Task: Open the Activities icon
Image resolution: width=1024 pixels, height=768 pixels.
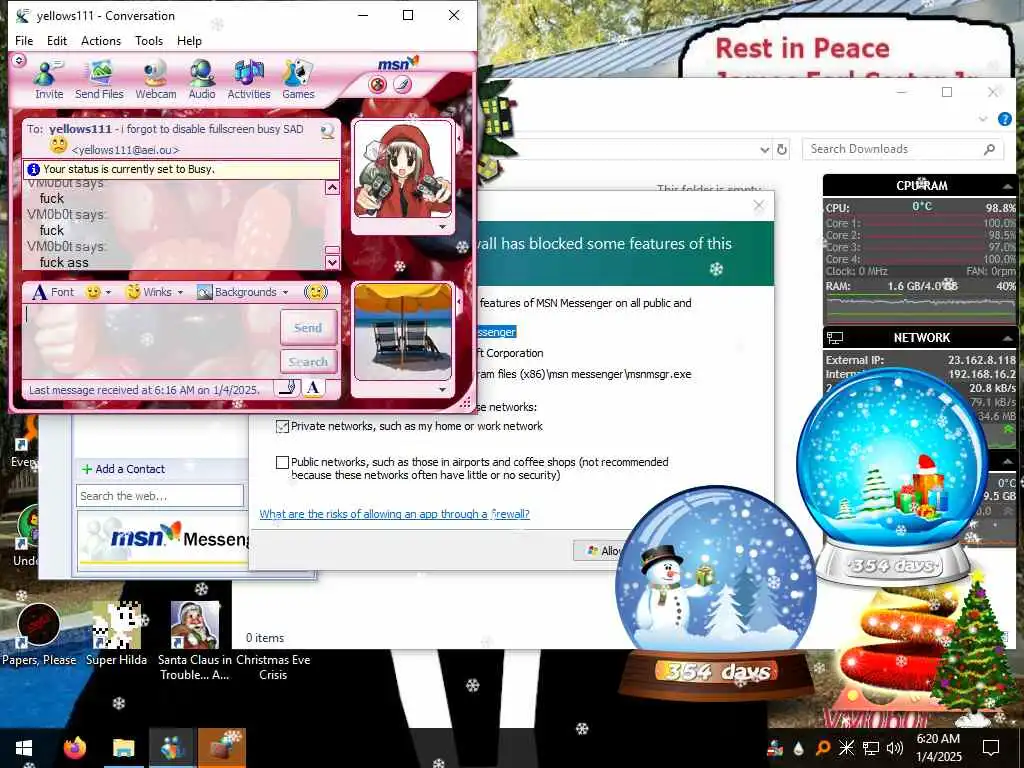Action: point(249,80)
